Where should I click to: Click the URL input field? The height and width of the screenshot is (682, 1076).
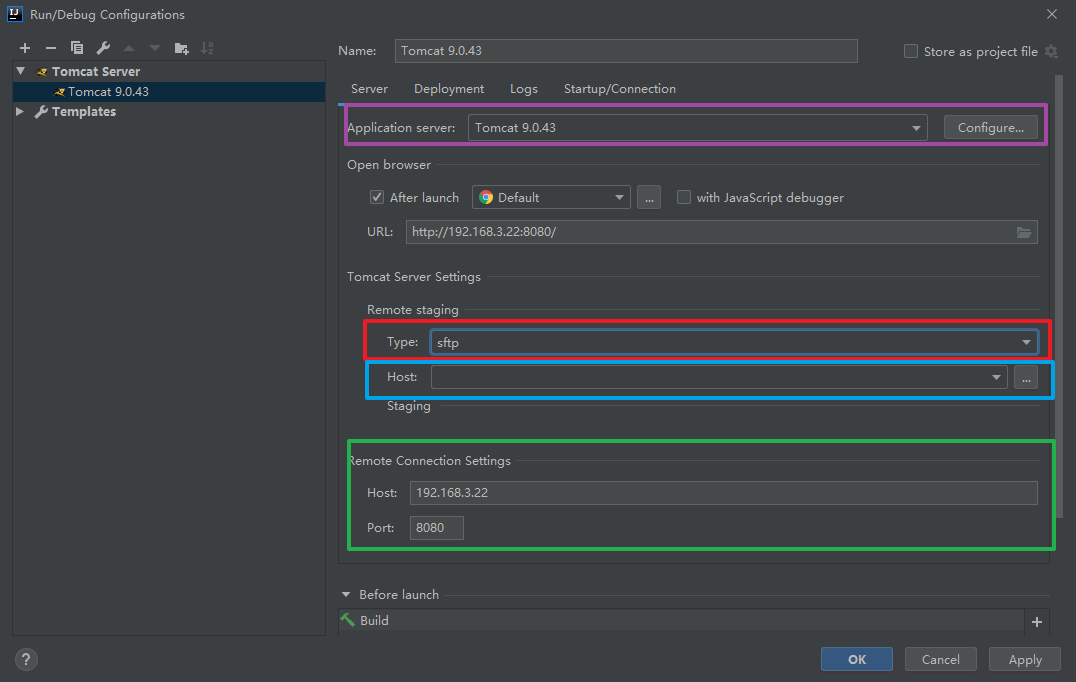[721, 232]
